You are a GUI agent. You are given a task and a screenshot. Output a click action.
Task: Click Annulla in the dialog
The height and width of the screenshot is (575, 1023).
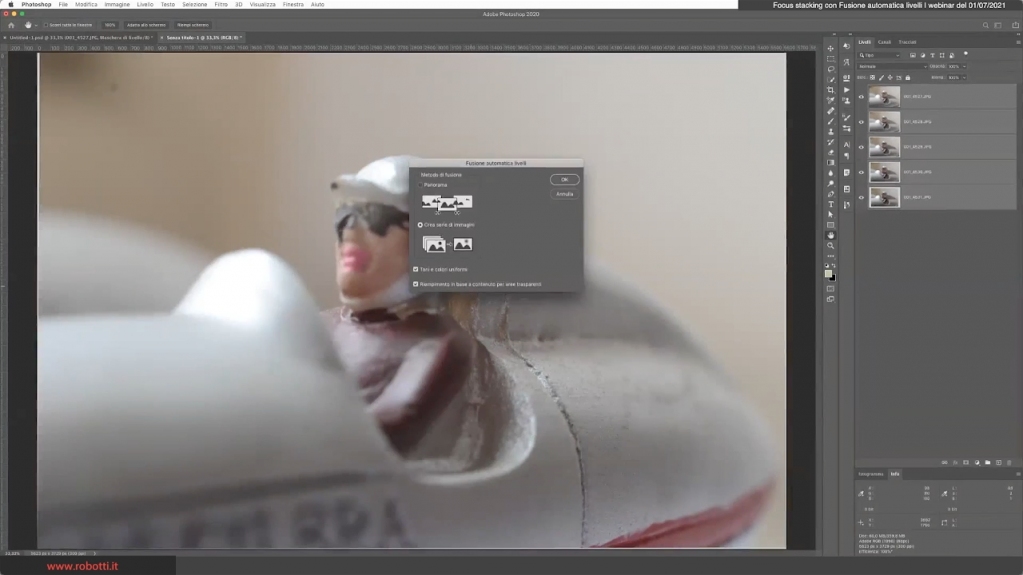click(564, 194)
